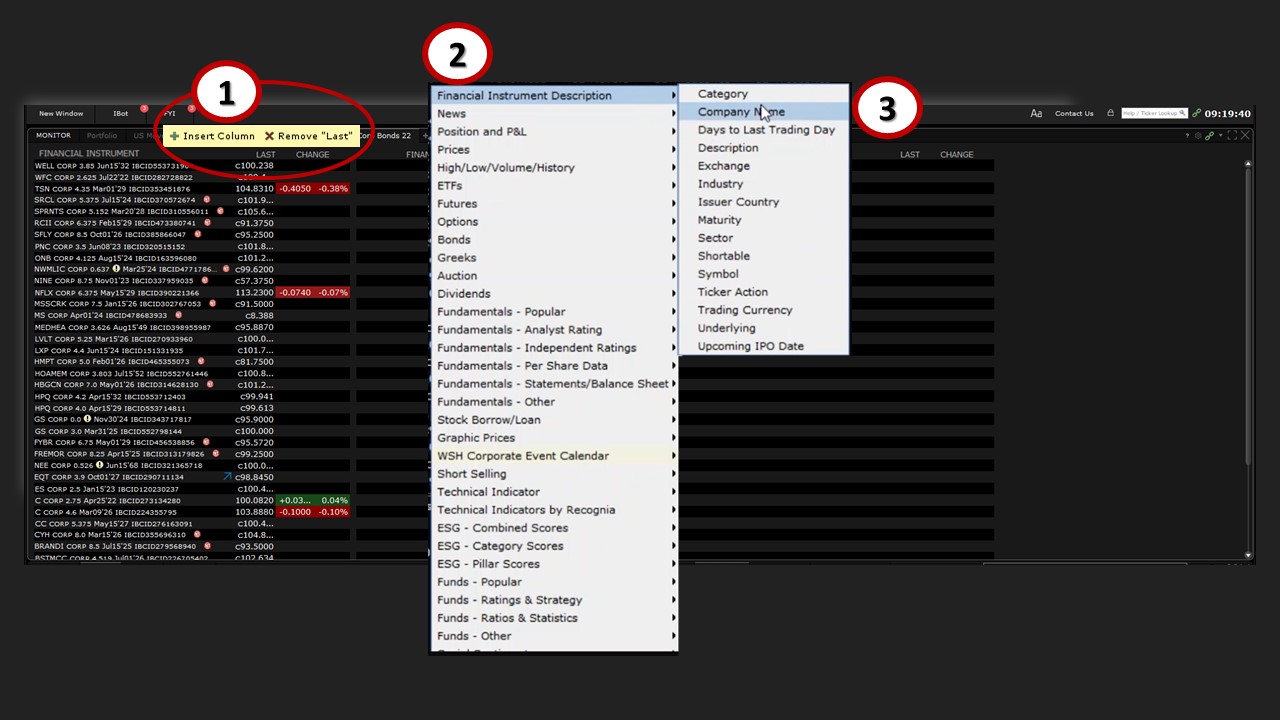
Task: Switch to the Portfolio tab
Action: [x=101, y=136]
